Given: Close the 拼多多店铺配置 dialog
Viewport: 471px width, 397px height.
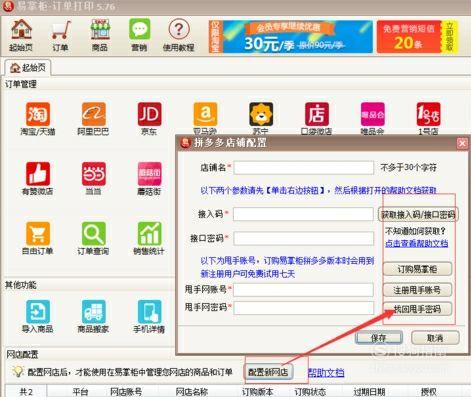Looking at the screenshot, I should 462,143.
